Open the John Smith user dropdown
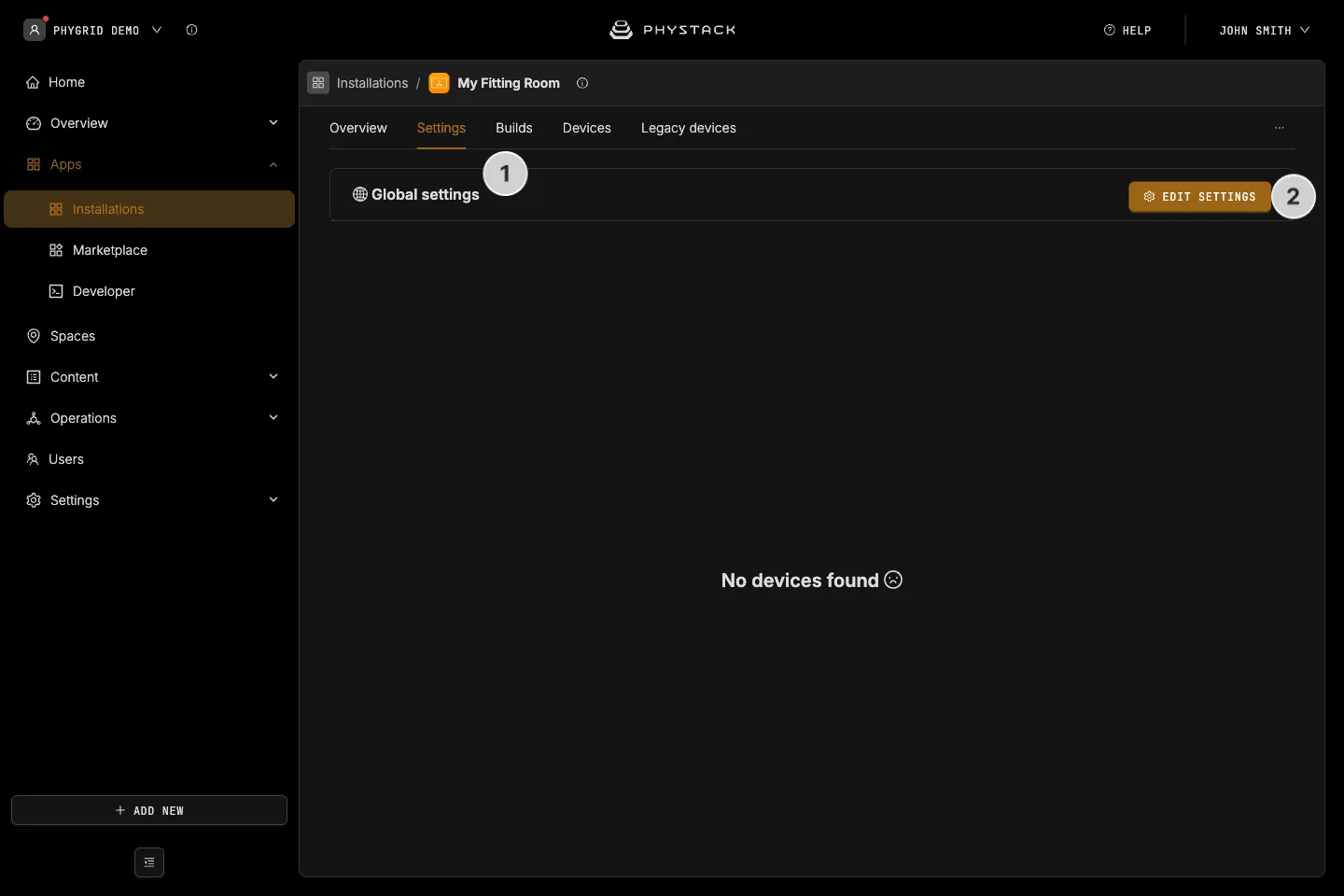1344x896 pixels. click(1264, 30)
